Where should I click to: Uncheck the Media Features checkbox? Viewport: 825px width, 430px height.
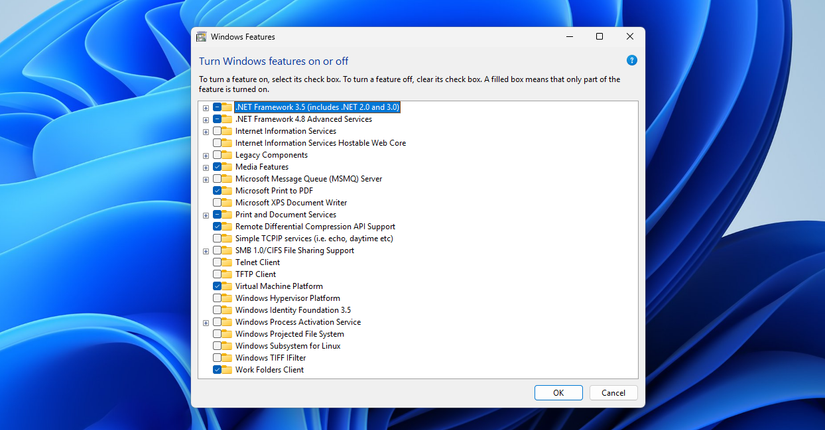point(217,167)
